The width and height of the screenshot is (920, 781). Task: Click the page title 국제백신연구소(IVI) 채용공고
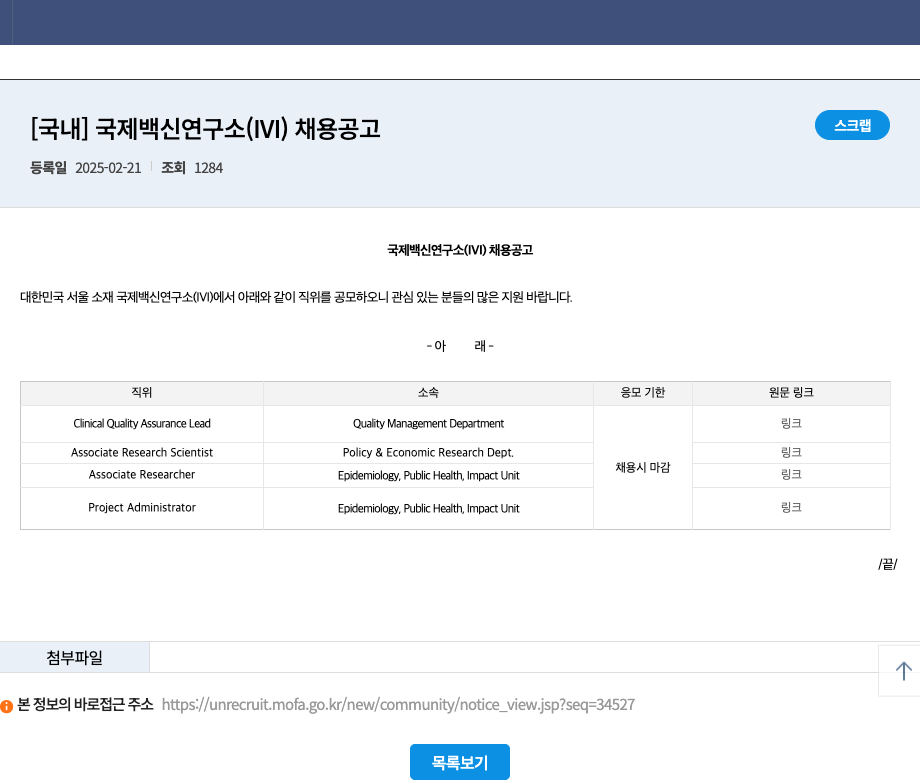tap(205, 129)
